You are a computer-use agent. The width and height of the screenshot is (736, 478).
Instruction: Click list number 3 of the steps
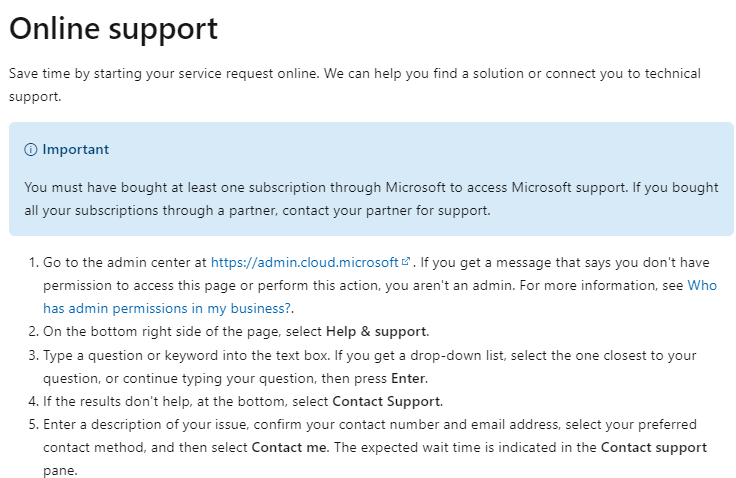click(x=33, y=355)
